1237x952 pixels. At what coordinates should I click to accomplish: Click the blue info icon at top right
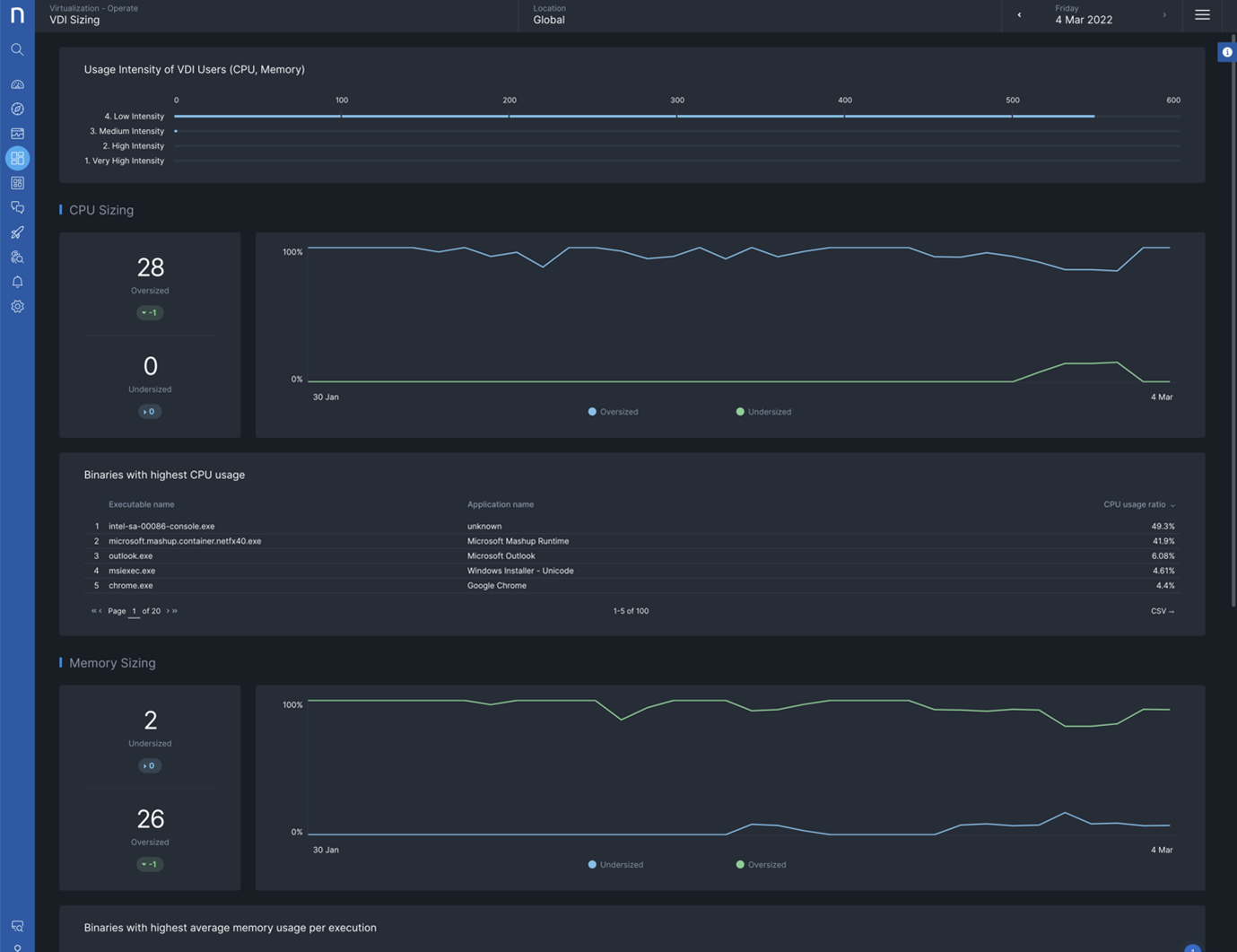pos(1226,52)
